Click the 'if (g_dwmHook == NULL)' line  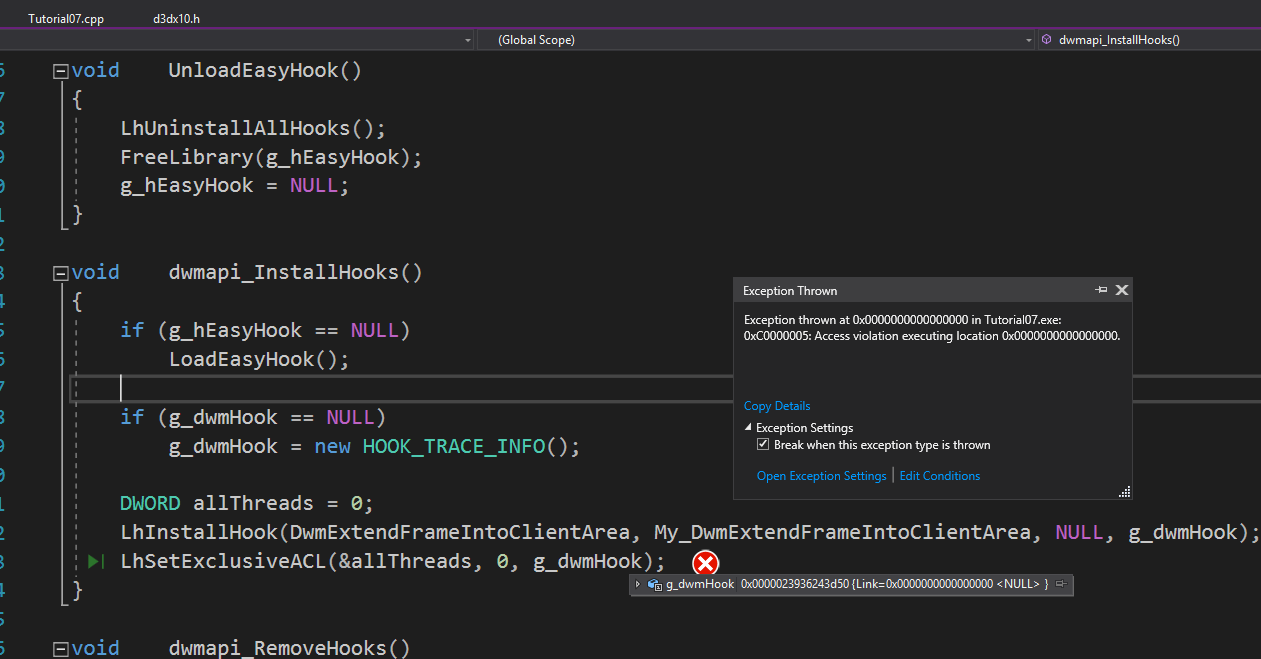[253, 417]
